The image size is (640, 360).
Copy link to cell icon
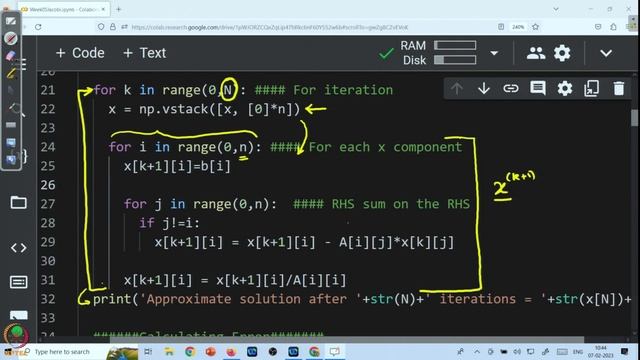coord(511,88)
